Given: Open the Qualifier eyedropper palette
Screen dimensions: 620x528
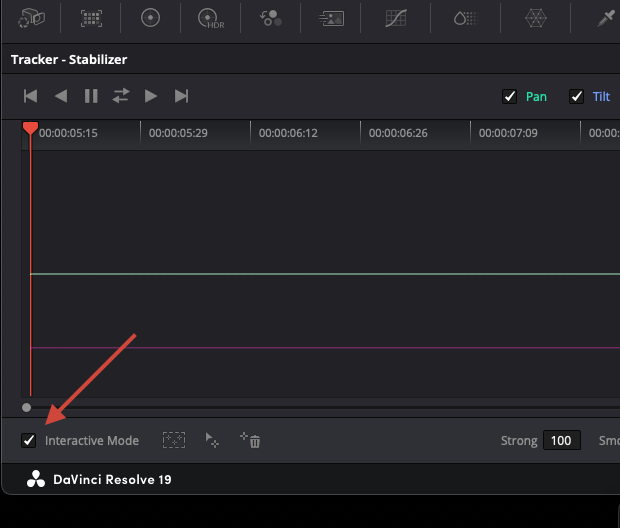Looking at the screenshot, I should pyautogui.click(x=605, y=17).
